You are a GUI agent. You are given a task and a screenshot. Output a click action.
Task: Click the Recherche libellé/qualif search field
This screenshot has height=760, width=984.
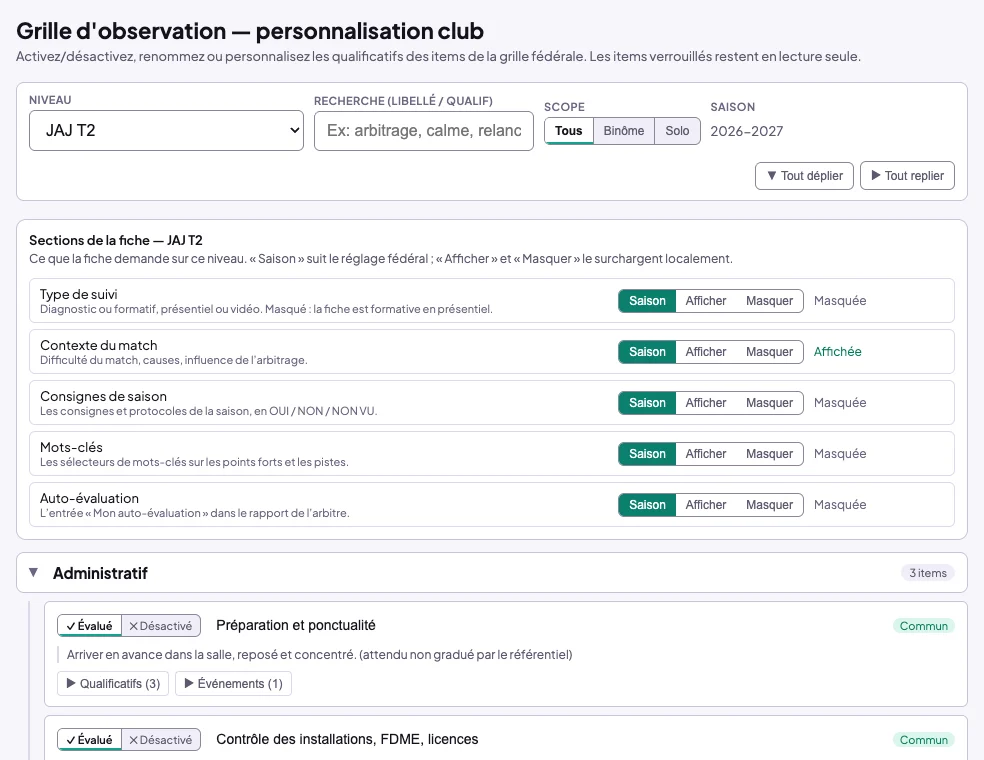(x=424, y=131)
